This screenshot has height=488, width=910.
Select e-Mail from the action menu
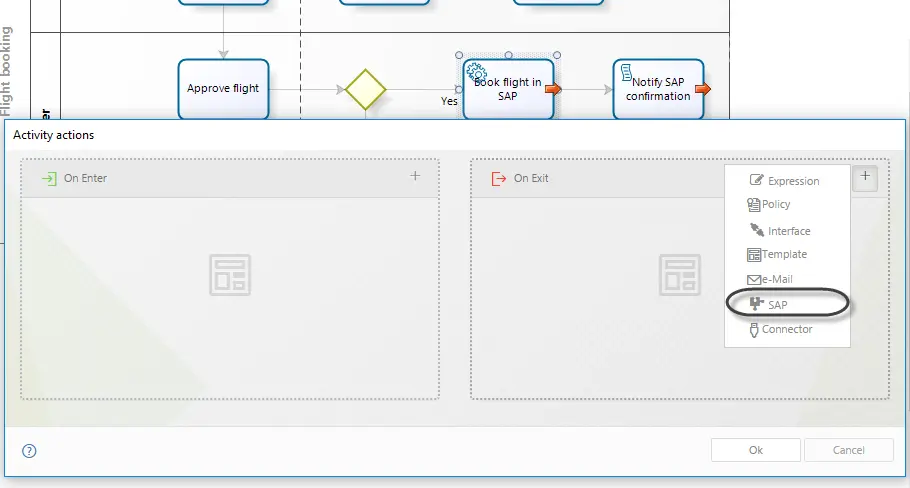(787, 279)
